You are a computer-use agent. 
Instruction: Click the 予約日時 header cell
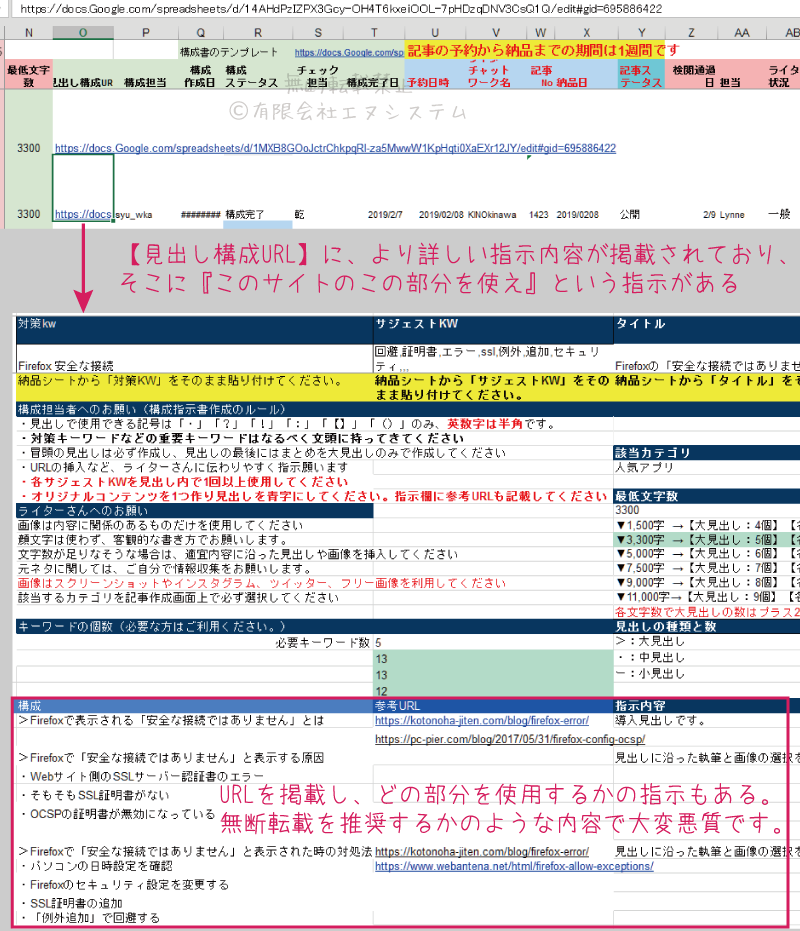coord(428,83)
